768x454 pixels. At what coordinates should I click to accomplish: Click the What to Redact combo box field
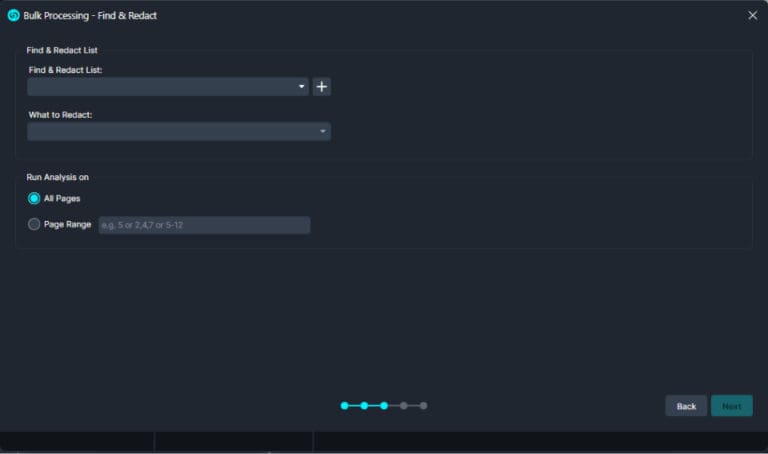(x=170, y=131)
